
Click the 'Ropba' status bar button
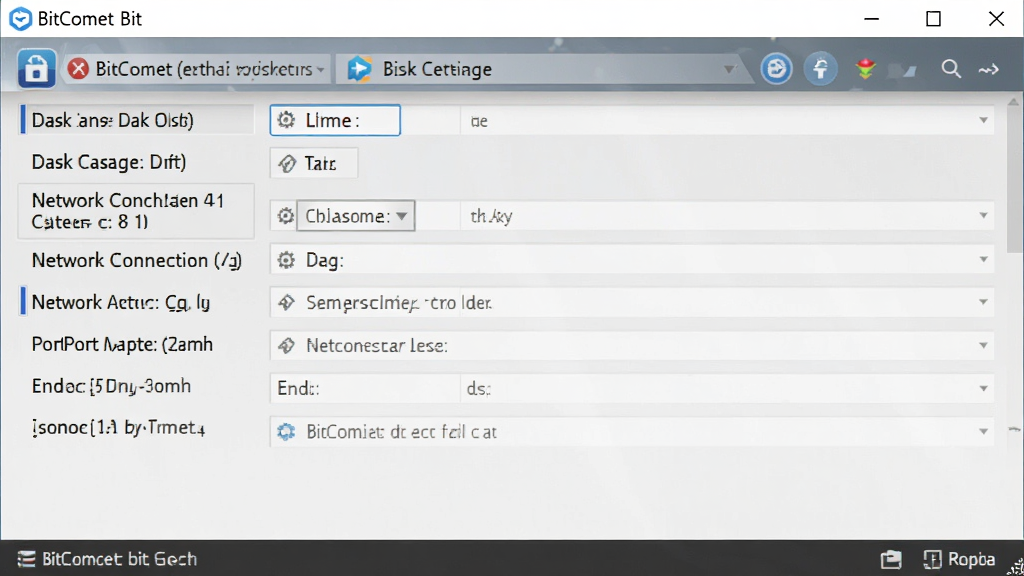pyautogui.click(x=959, y=560)
